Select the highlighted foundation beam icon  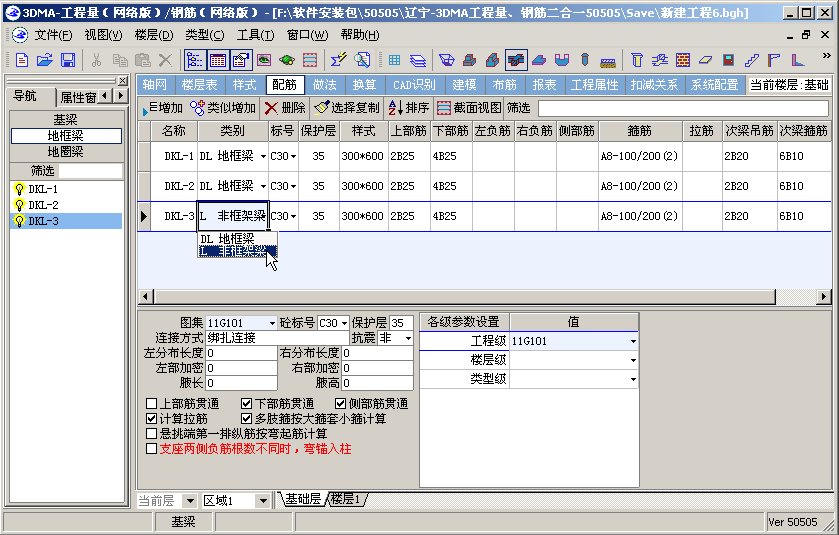(516, 60)
